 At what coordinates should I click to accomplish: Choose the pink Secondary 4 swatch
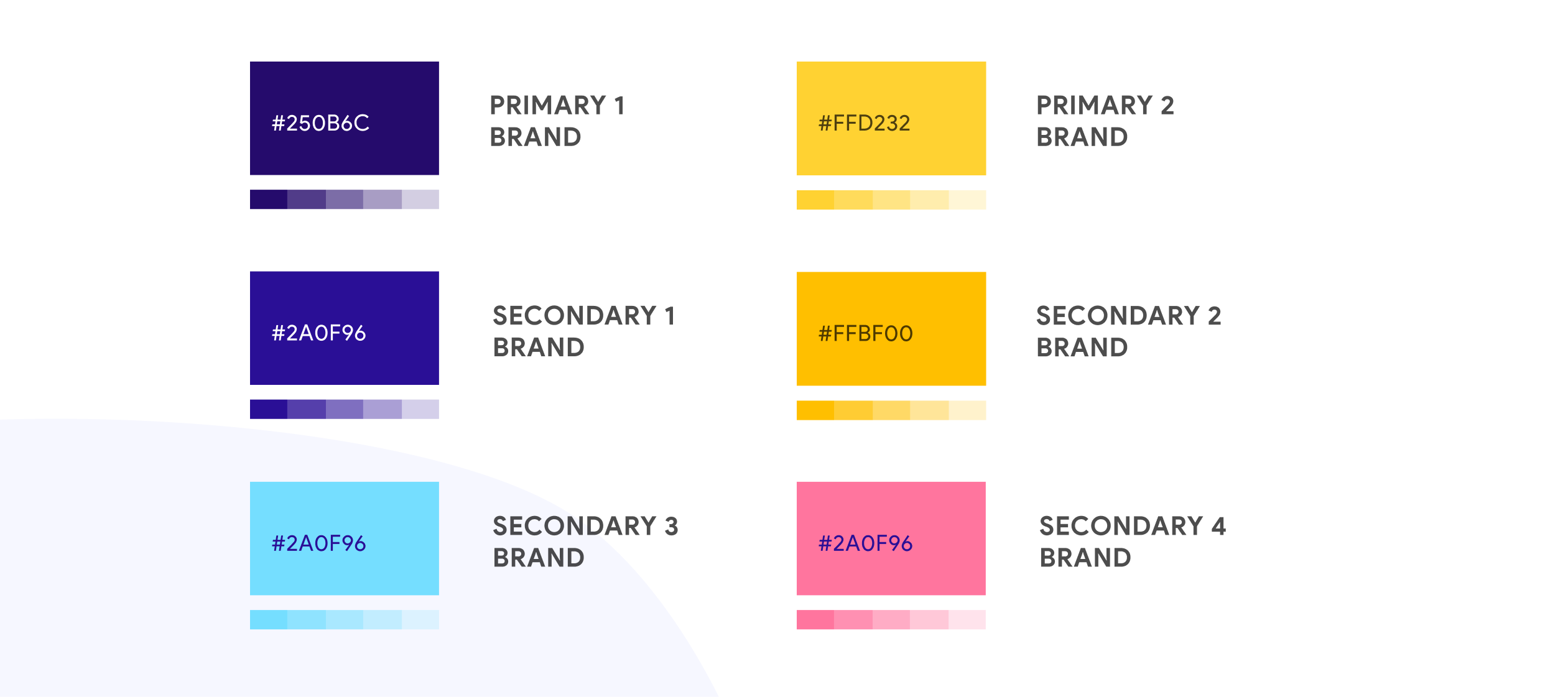[x=891, y=538]
